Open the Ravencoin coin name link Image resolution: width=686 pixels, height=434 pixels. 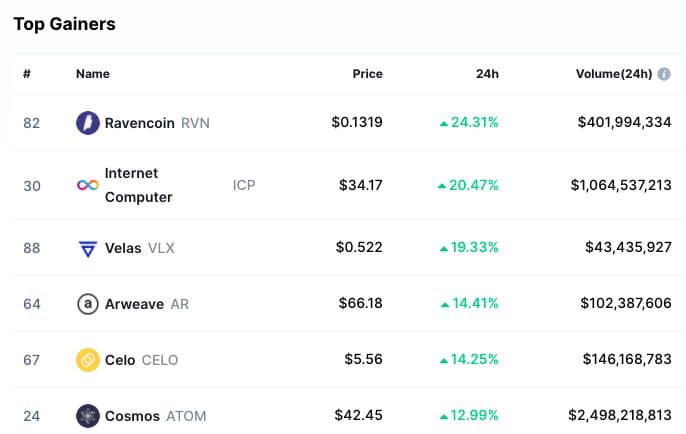[139, 123]
